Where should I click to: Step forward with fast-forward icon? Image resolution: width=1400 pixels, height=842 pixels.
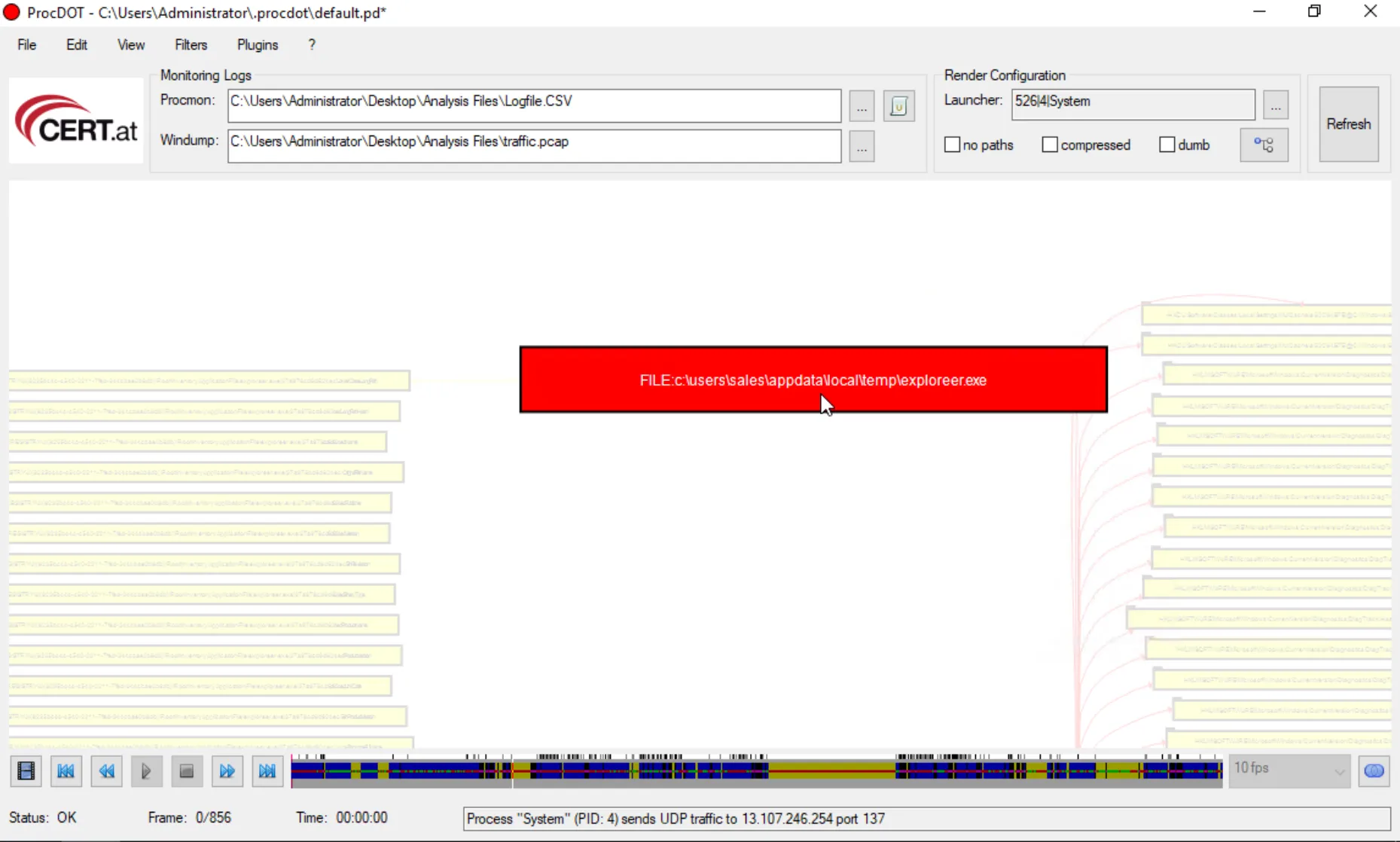tap(227, 771)
